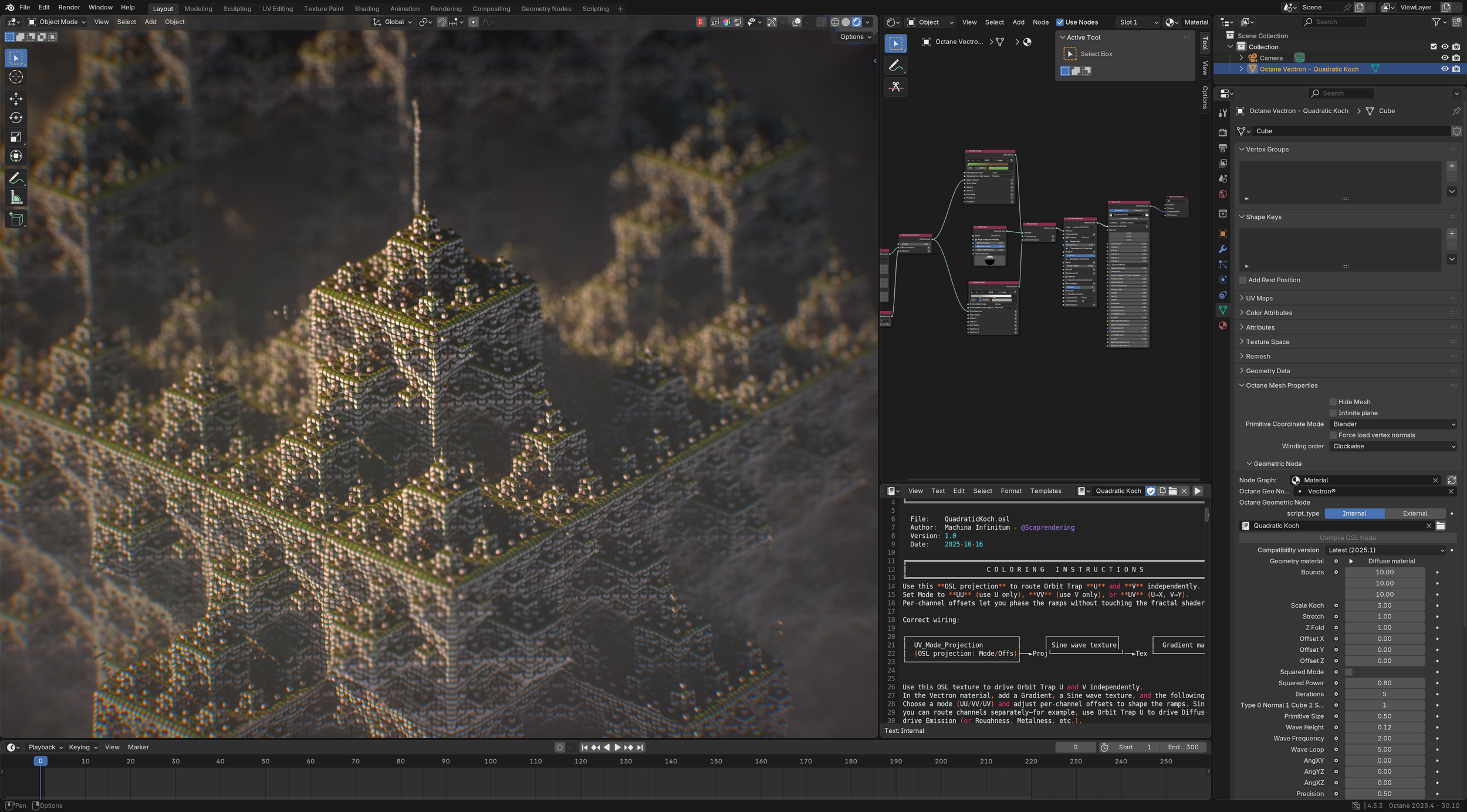Open the Modifiers properties tab wrench icon

[1223, 249]
